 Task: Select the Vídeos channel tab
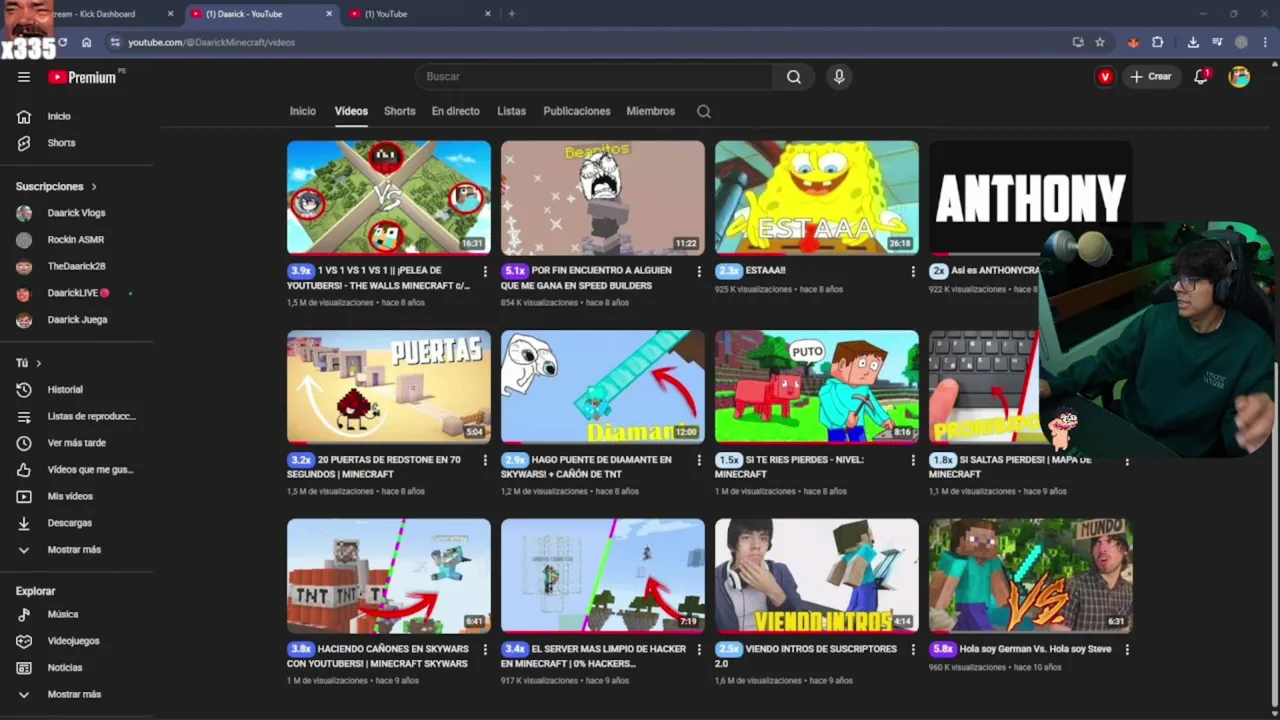tap(351, 111)
